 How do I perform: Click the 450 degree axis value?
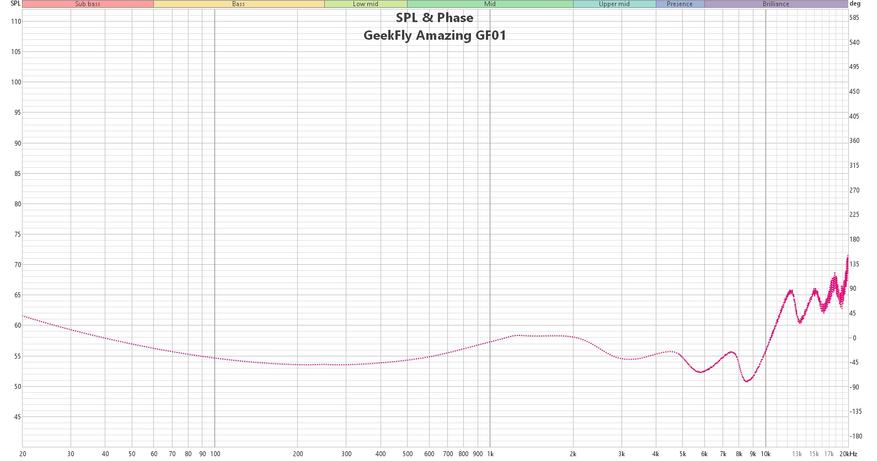[854, 92]
